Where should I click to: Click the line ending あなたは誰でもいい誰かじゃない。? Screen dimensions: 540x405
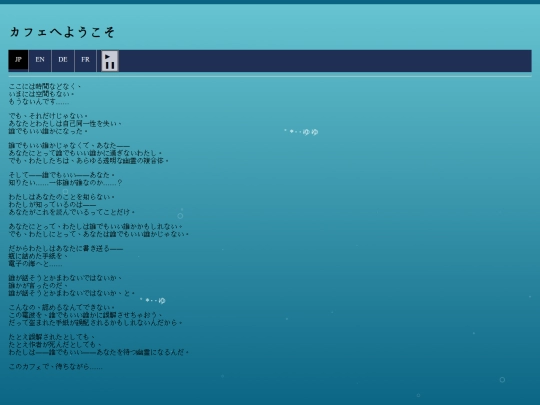click(98, 234)
